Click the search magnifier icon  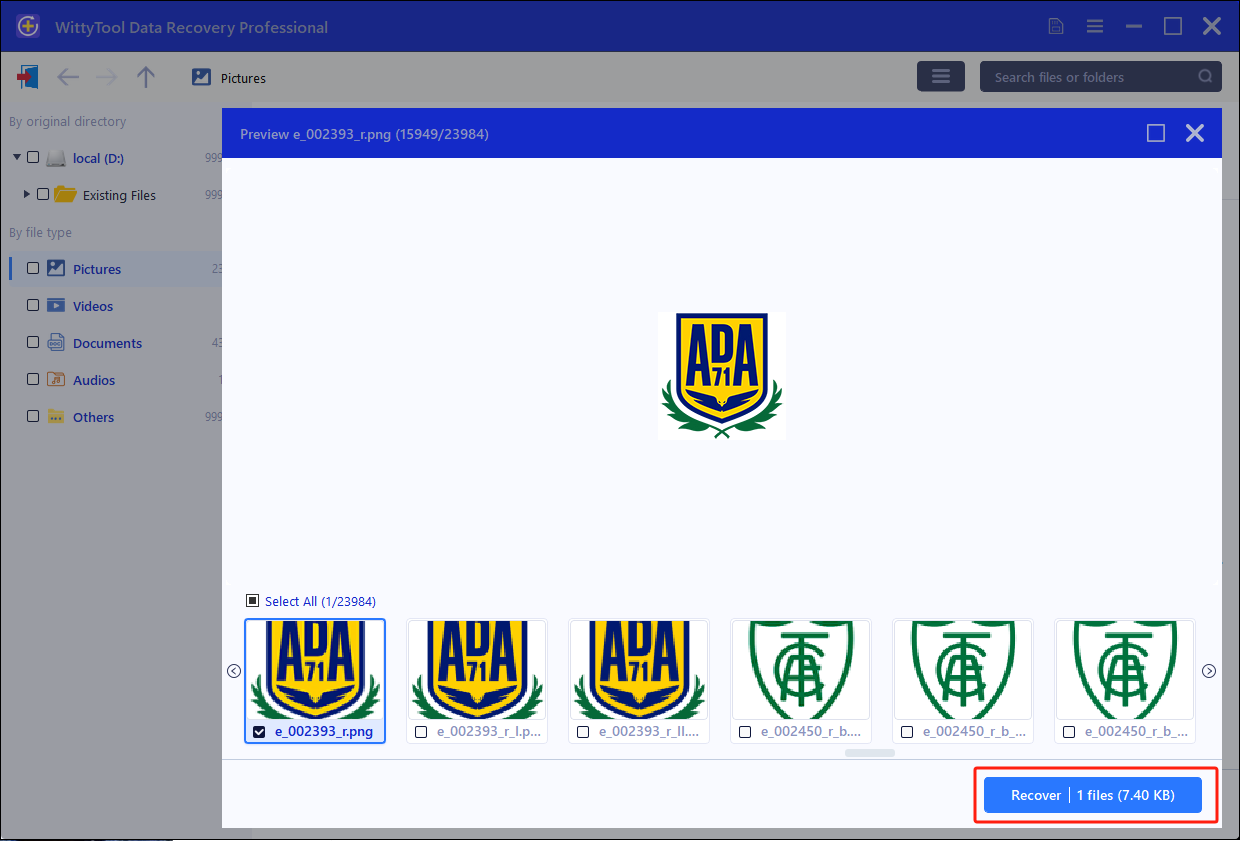click(1206, 77)
